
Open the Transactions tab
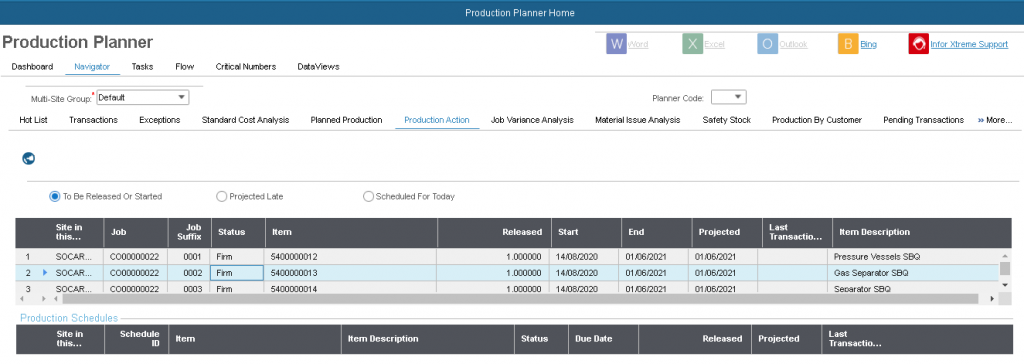point(93,120)
